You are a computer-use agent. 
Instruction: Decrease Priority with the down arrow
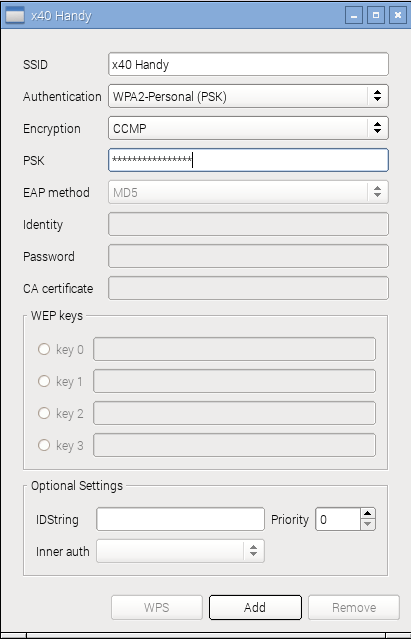[x=367, y=524]
